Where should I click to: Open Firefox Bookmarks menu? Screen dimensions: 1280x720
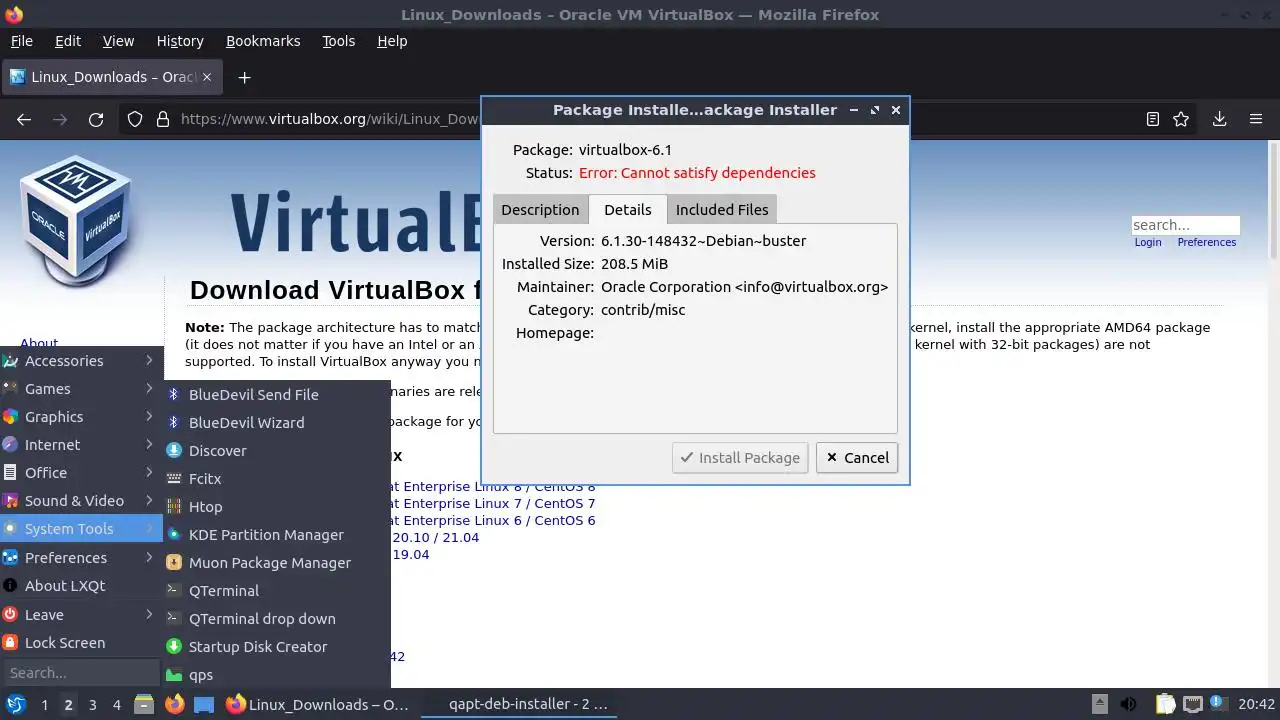point(263,41)
